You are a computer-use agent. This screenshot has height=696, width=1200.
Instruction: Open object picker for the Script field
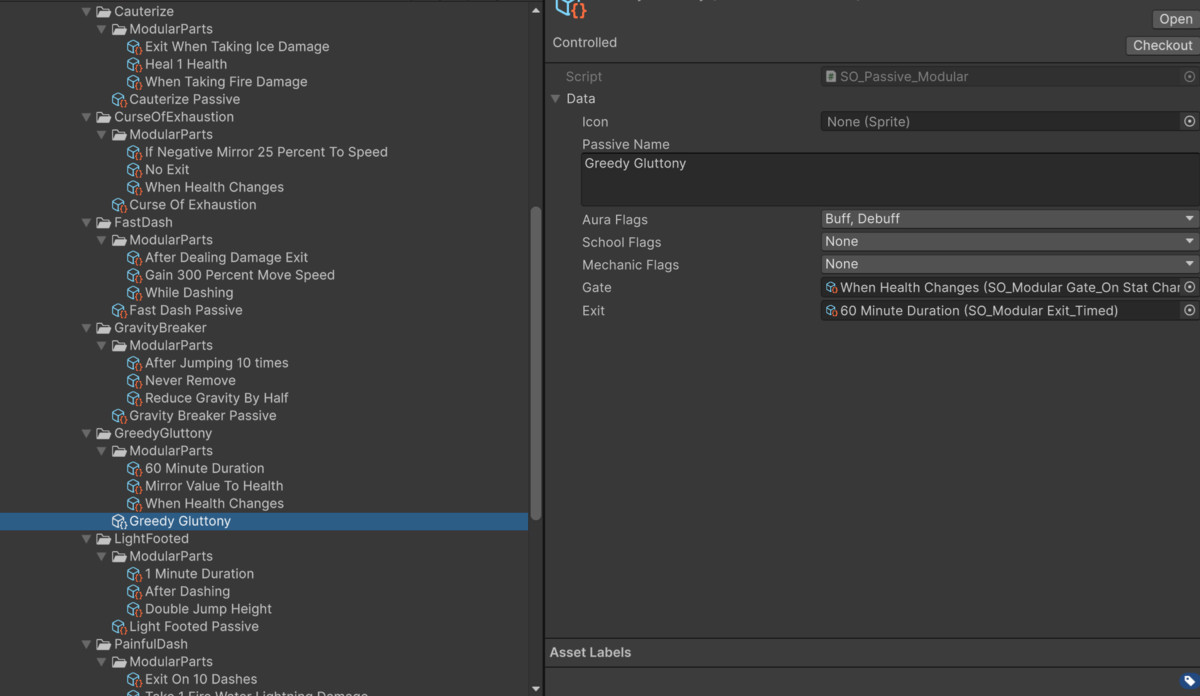[1189, 76]
